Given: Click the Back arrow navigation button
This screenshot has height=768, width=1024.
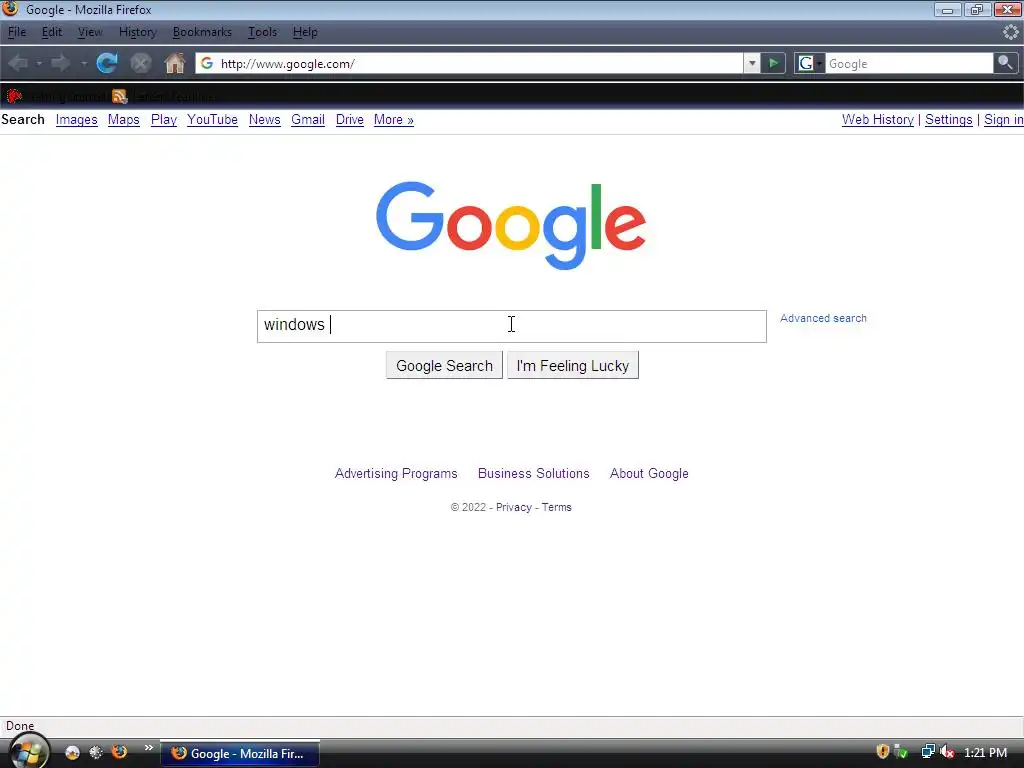Looking at the screenshot, I should click(18, 63).
